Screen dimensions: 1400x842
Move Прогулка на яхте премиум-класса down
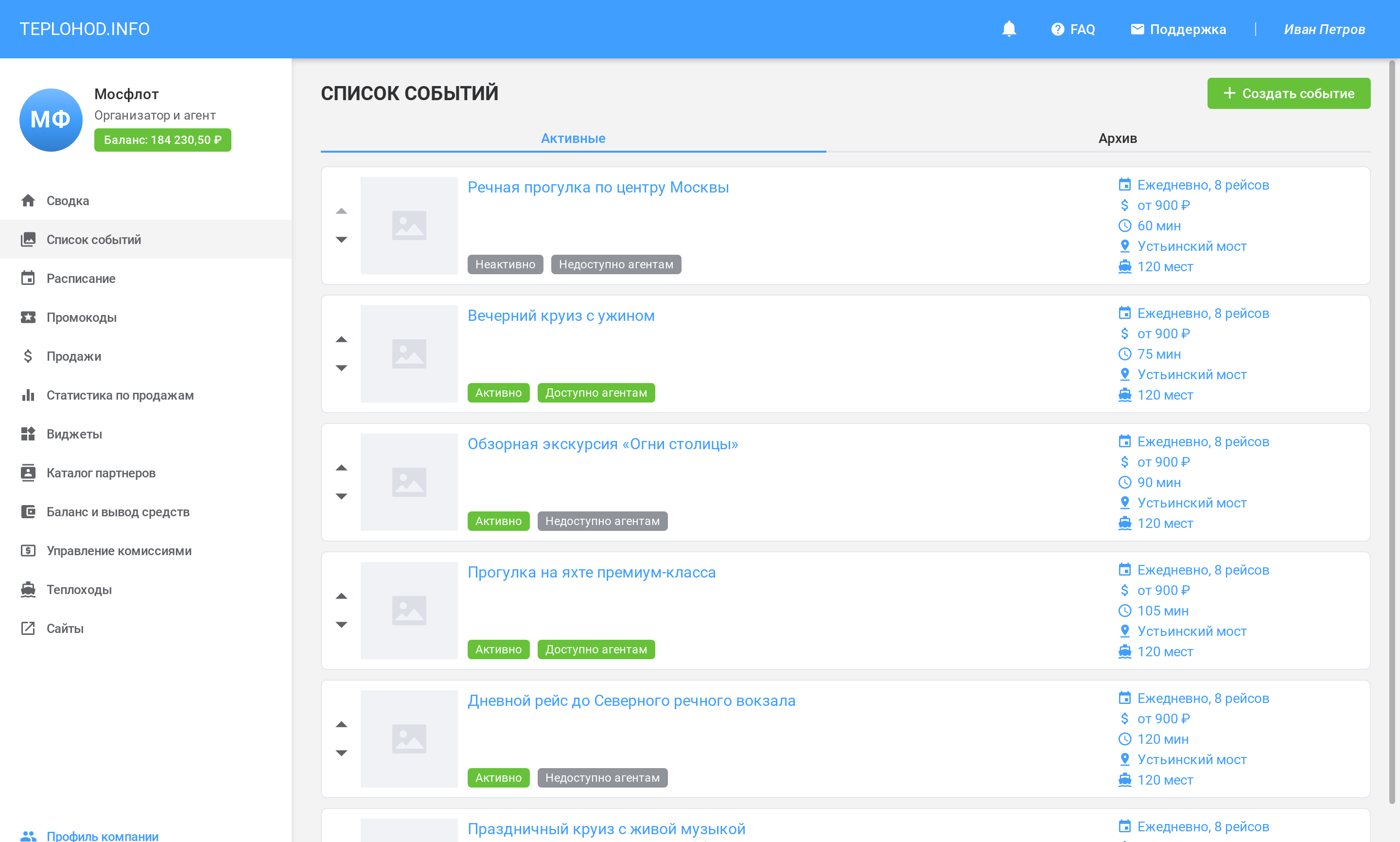341,624
